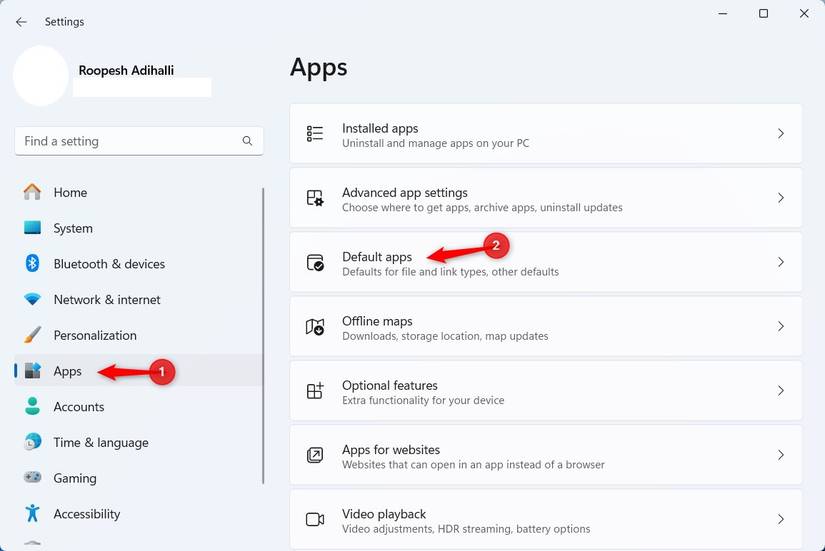Open Bluetooth & devices in sidebar
Viewport: 825px width, 551px height.
[x=109, y=264]
